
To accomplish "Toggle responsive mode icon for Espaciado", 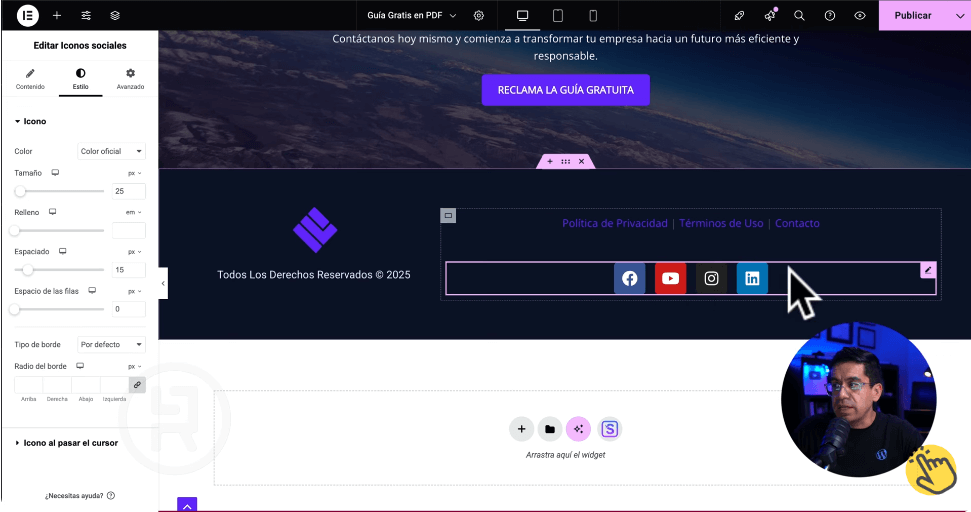I will tap(63, 251).
